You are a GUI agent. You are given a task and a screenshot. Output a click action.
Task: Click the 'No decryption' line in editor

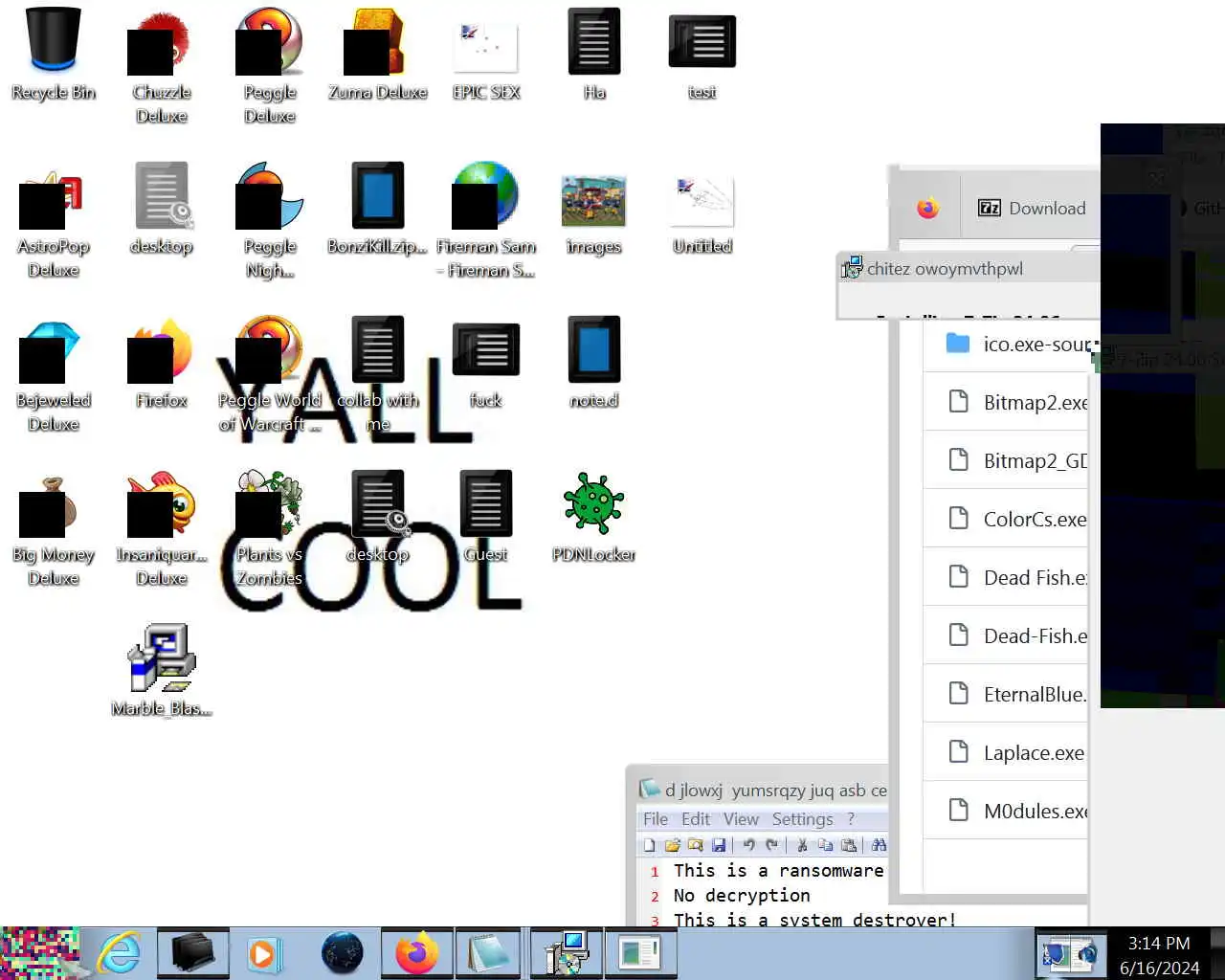coord(742,895)
